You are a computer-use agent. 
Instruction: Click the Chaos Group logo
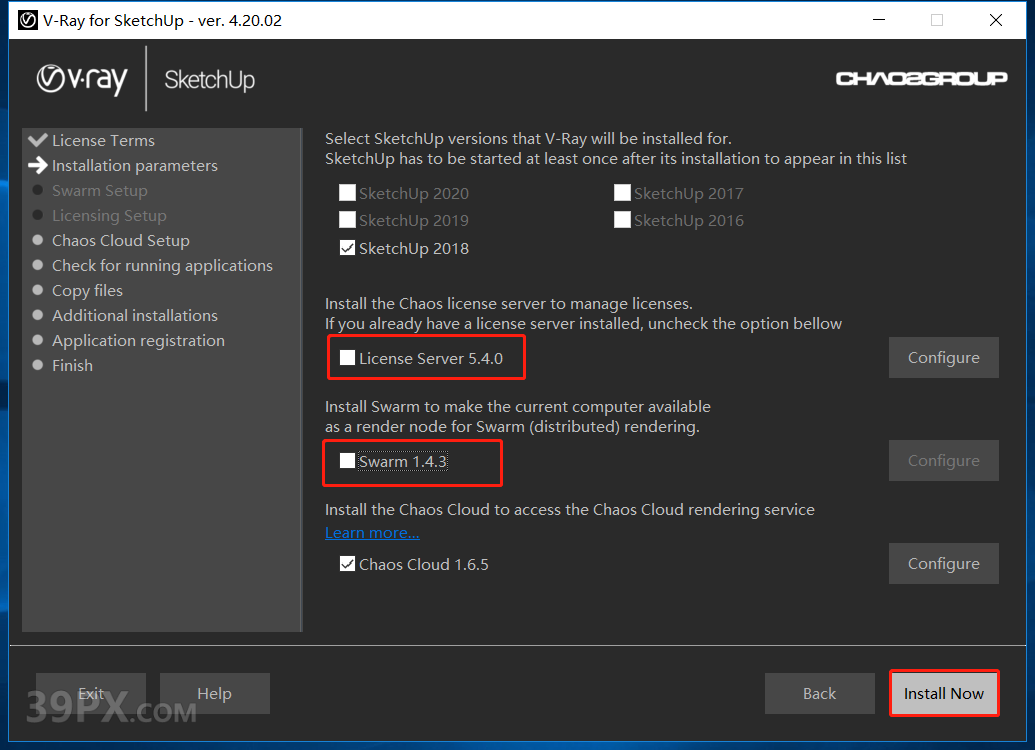click(921, 79)
